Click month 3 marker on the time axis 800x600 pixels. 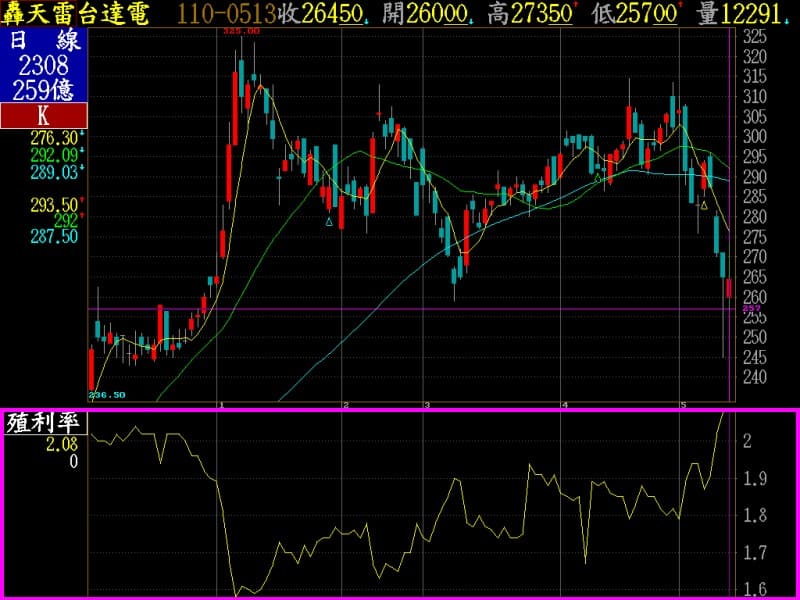pos(427,405)
